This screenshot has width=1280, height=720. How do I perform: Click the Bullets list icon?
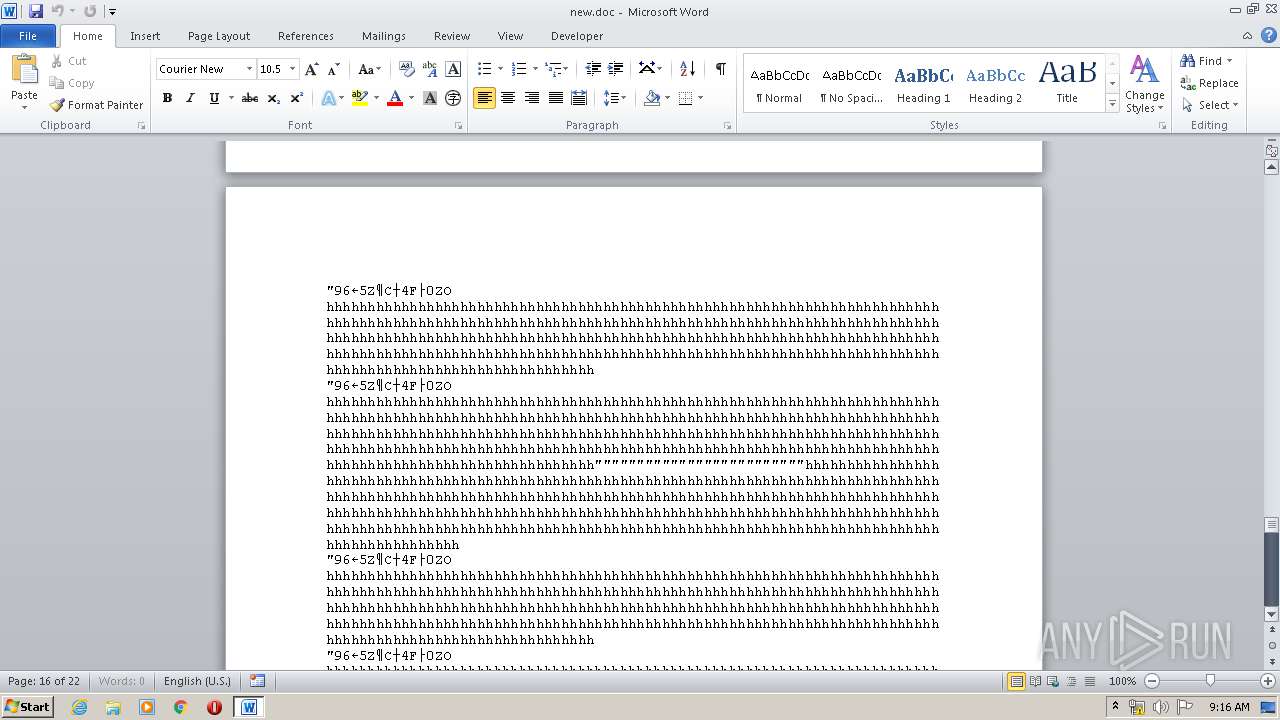(484, 69)
